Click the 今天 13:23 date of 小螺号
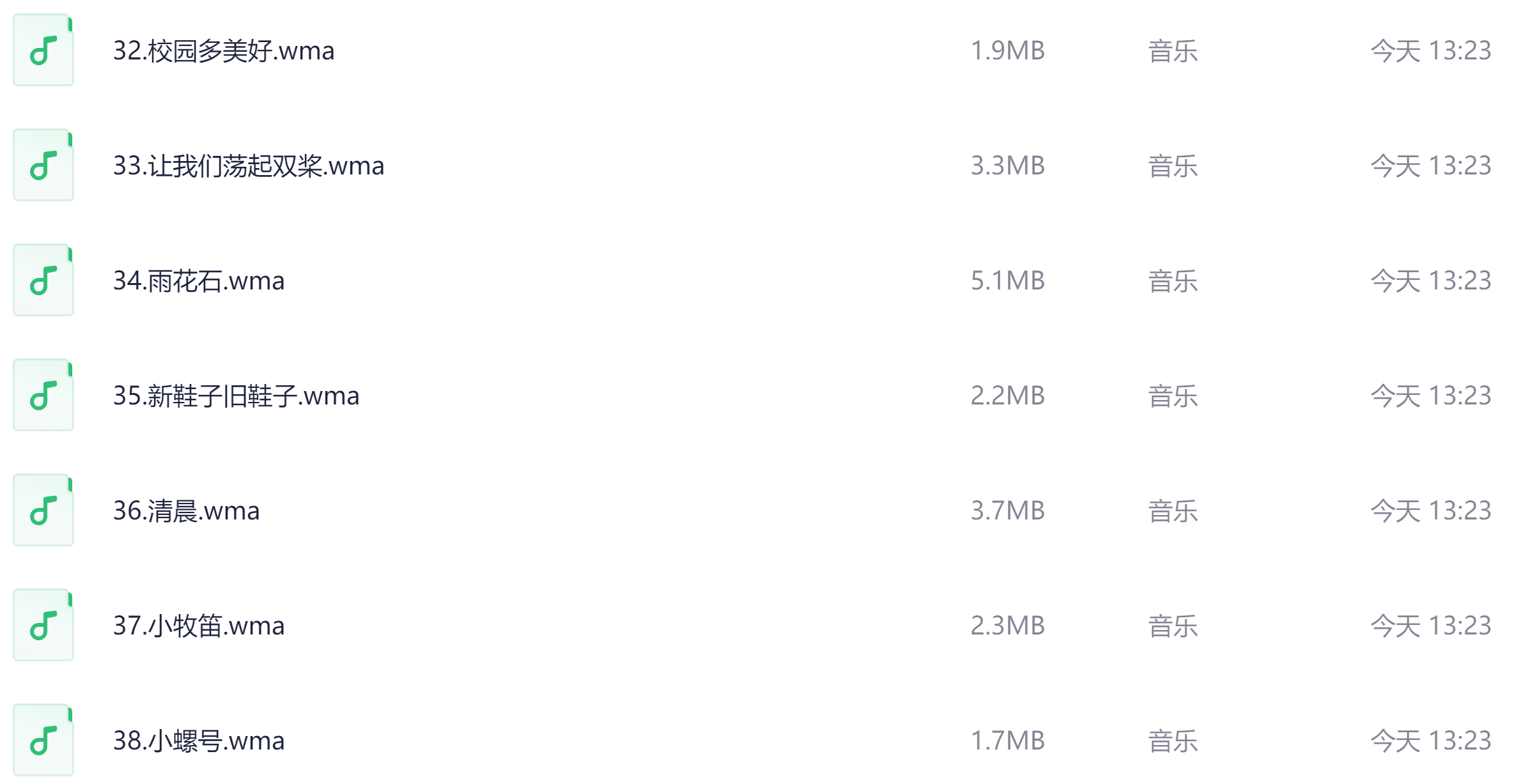Image resolution: width=1521 pixels, height=784 pixels. [x=1430, y=741]
